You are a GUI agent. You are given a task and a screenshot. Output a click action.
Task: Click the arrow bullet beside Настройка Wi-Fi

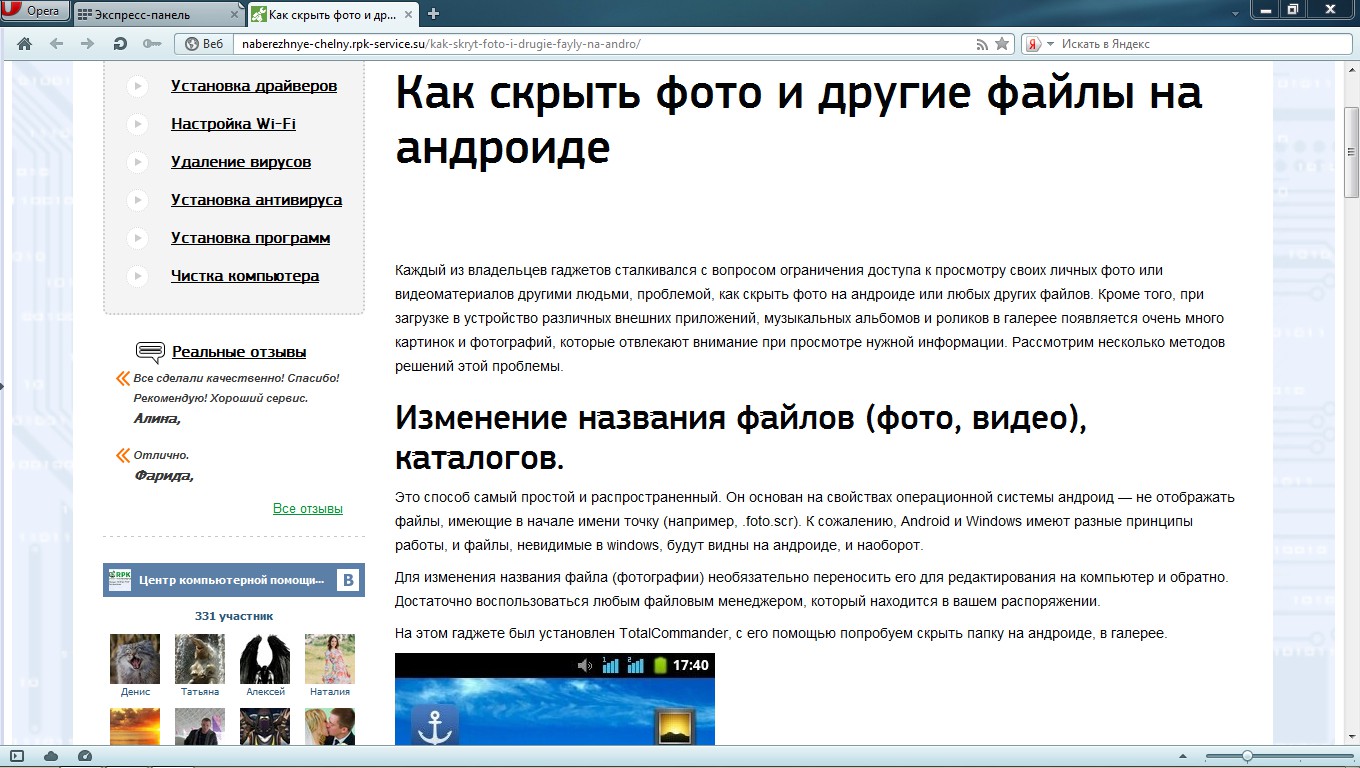(x=138, y=124)
